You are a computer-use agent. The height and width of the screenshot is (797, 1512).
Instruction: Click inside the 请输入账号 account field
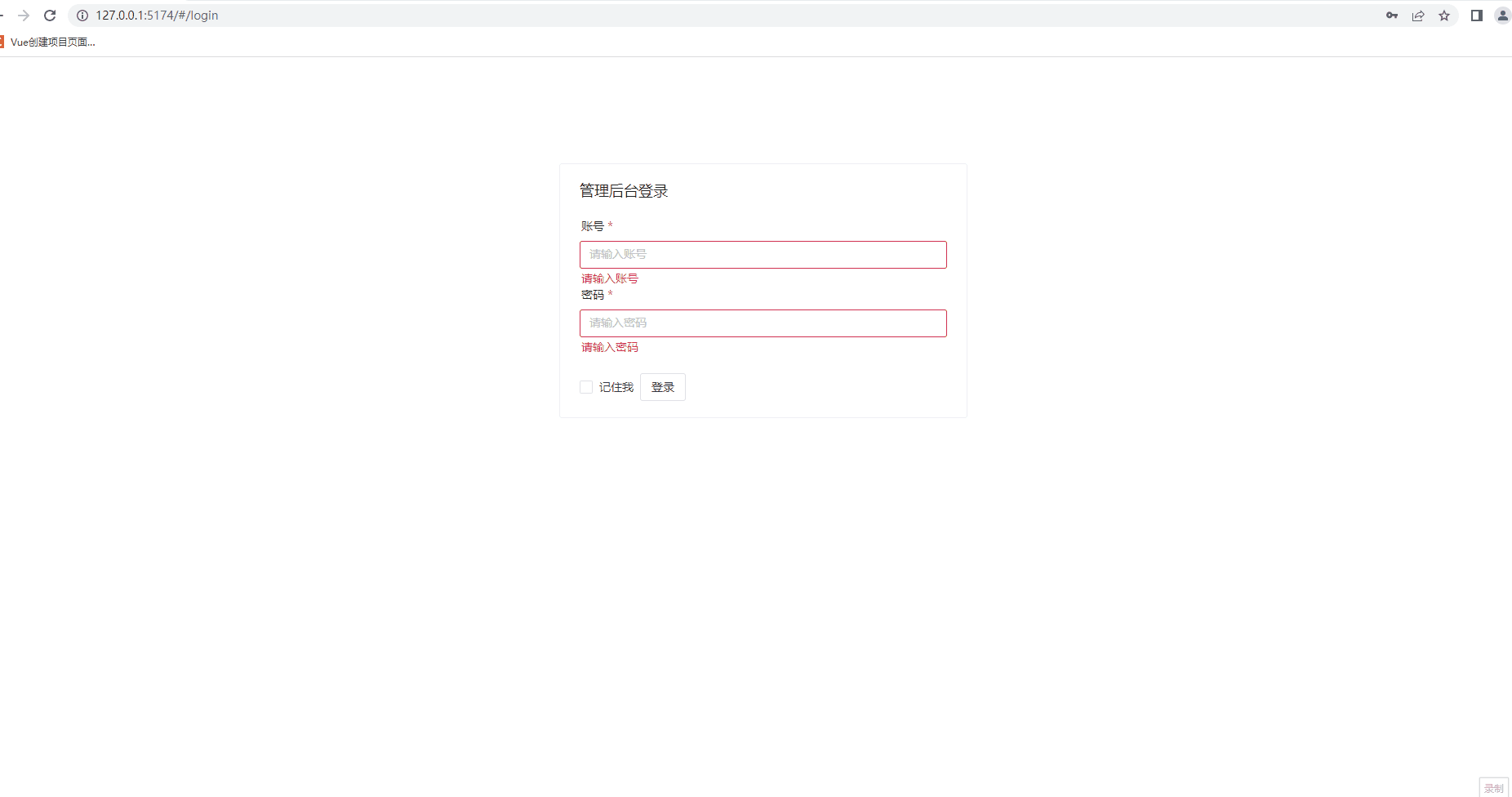point(762,254)
